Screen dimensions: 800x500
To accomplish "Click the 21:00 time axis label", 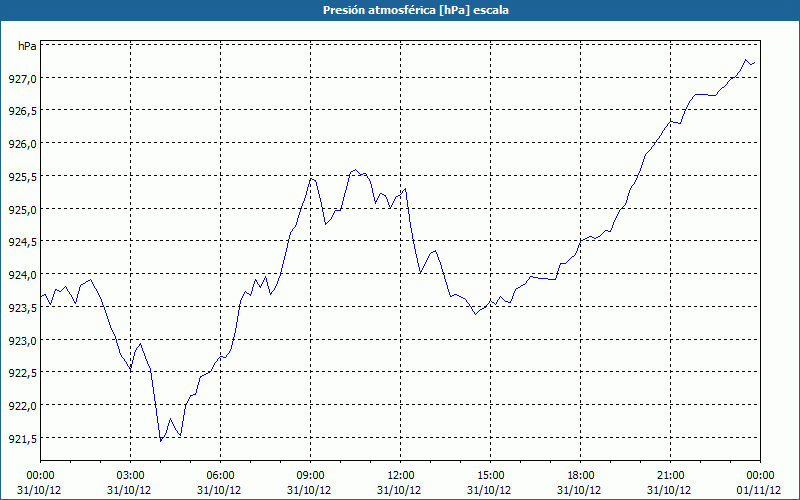I will pyautogui.click(x=670, y=476).
